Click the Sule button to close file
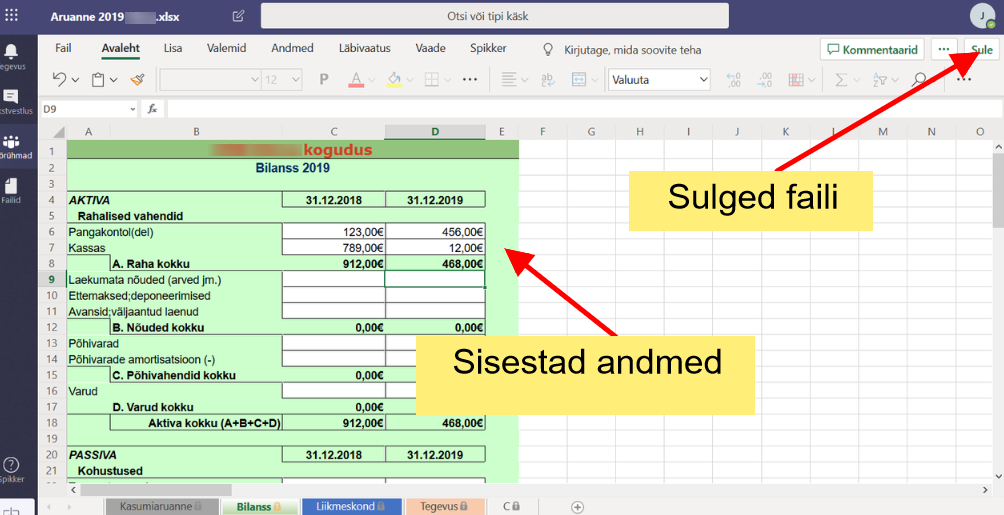This screenshot has width=1004, height=515. (x=981, y=49)
